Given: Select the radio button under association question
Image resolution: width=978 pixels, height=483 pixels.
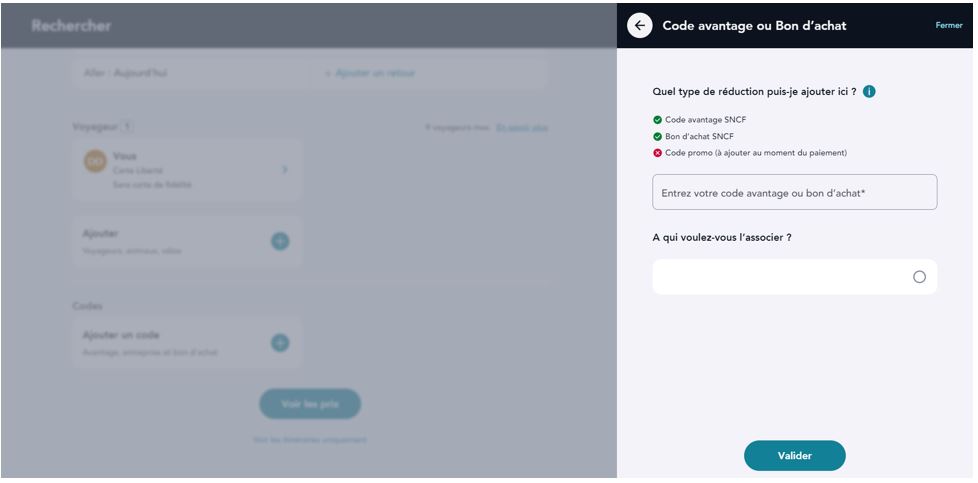Looking at the screenshot, I should 919,277.
